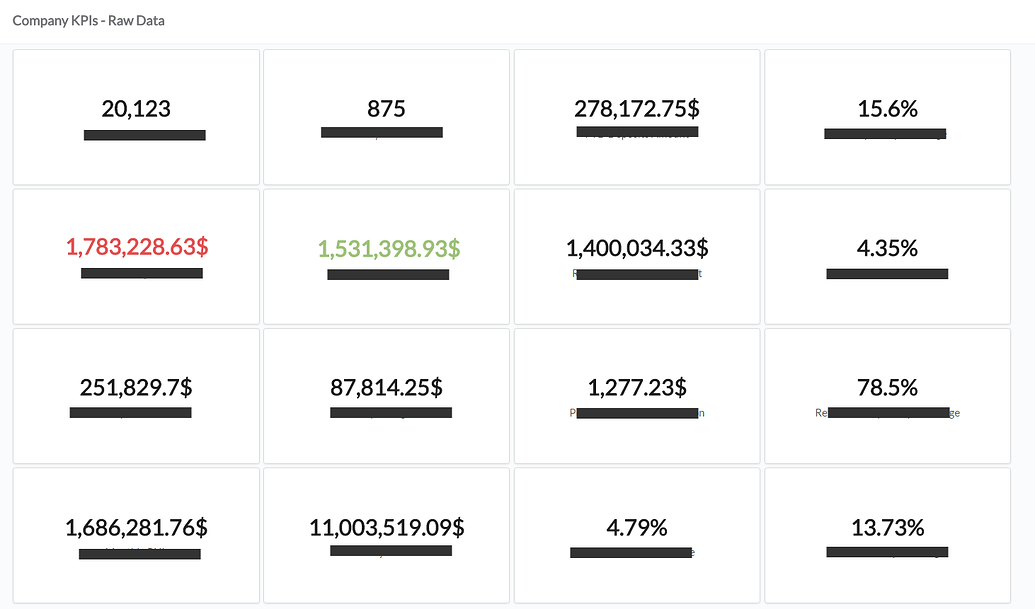Click the Company KPIs - Raw Data title
Screen dimensions: 1035x609
click(x=87, y=19)
